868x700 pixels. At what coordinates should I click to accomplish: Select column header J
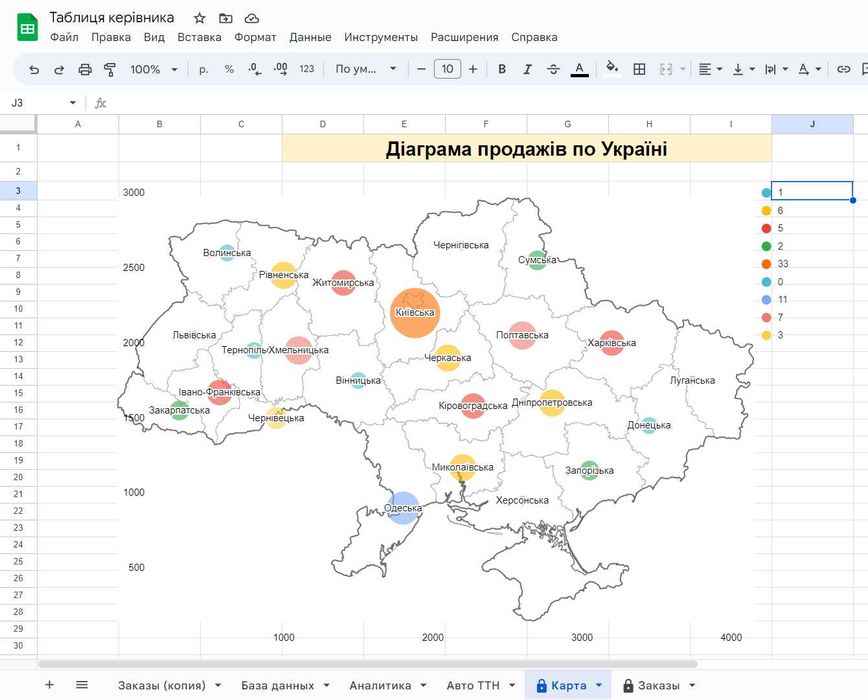(813, 124)
